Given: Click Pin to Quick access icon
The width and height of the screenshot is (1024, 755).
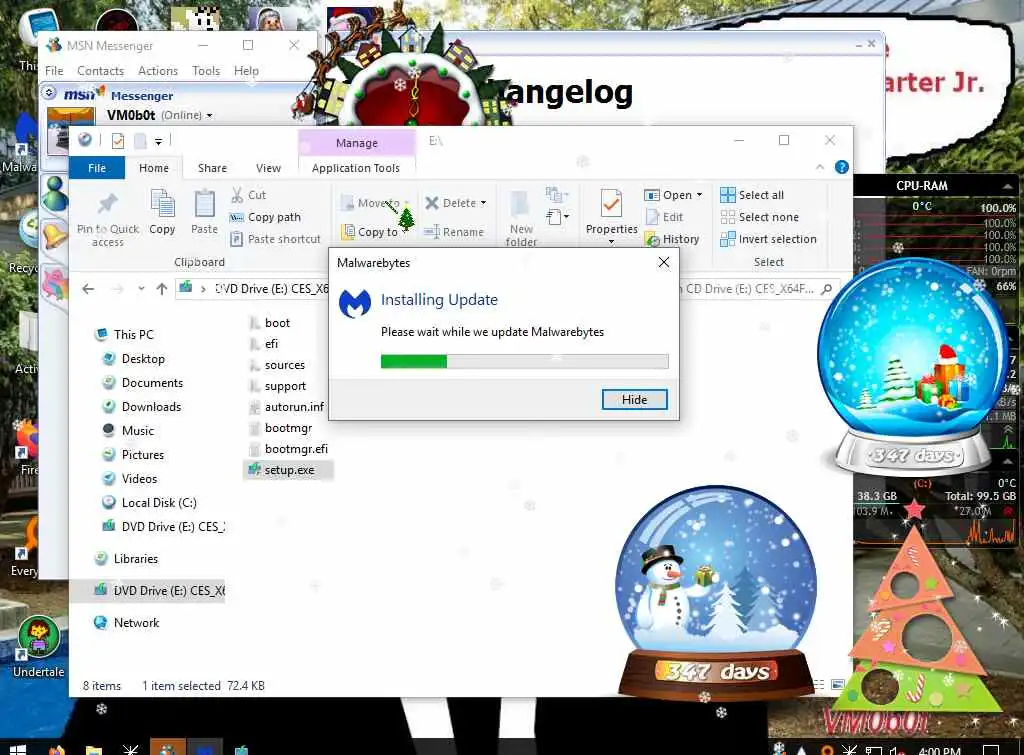Looking at the screenshot, I should pyautogui.click(x=108, y=204).
